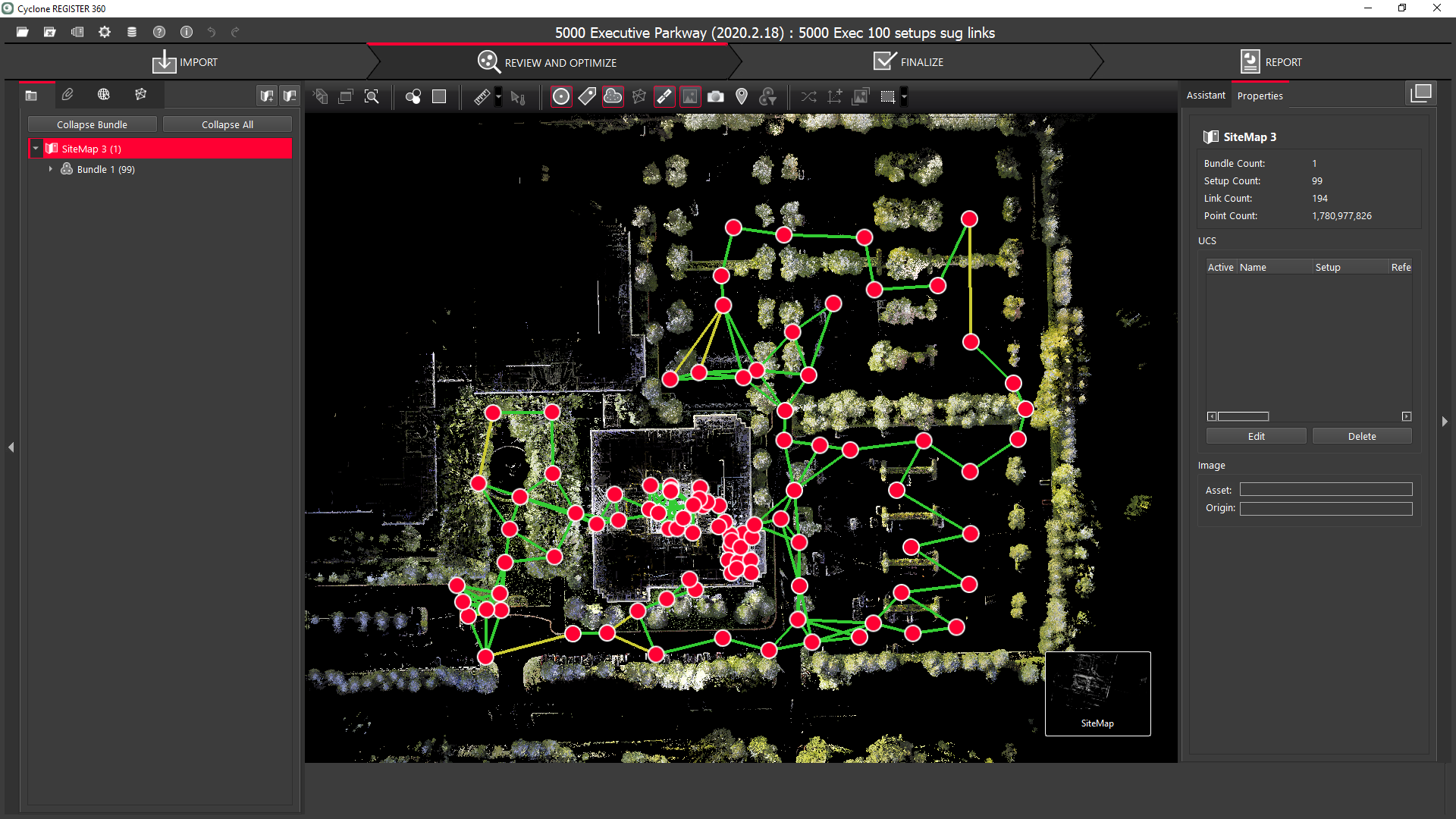Click the camera snapshot icon
This screenshot has width=1456, height=819.
tap(715, 97)
